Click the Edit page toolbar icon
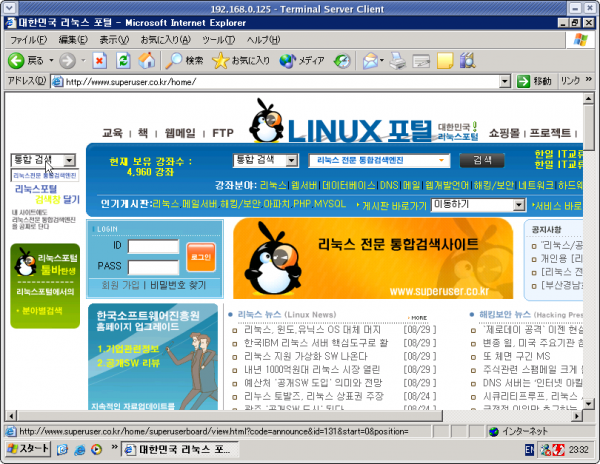This screenshot has height=464, width=600. [421, 61]
